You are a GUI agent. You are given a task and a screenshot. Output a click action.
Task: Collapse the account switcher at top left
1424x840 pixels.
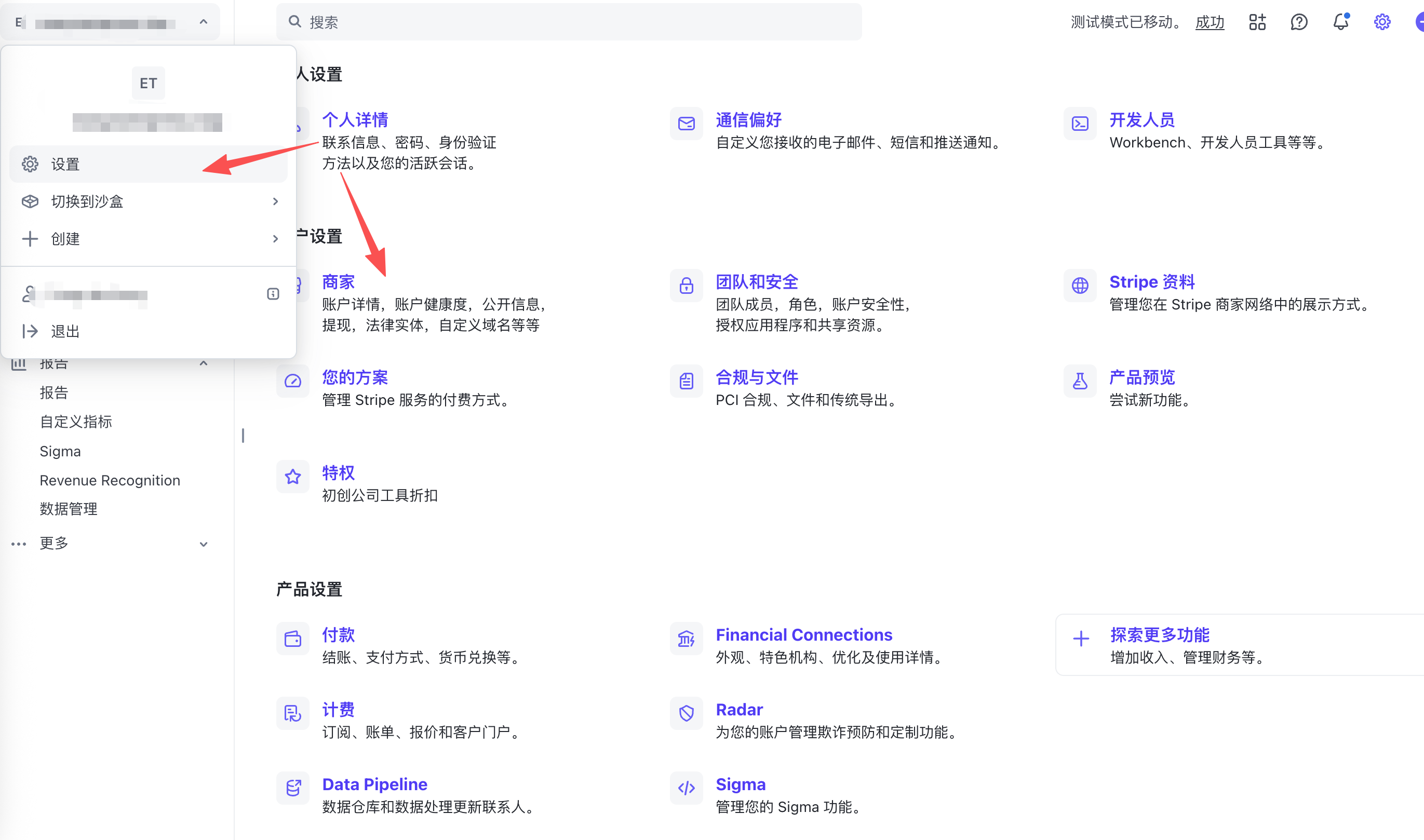click(203, 22)
